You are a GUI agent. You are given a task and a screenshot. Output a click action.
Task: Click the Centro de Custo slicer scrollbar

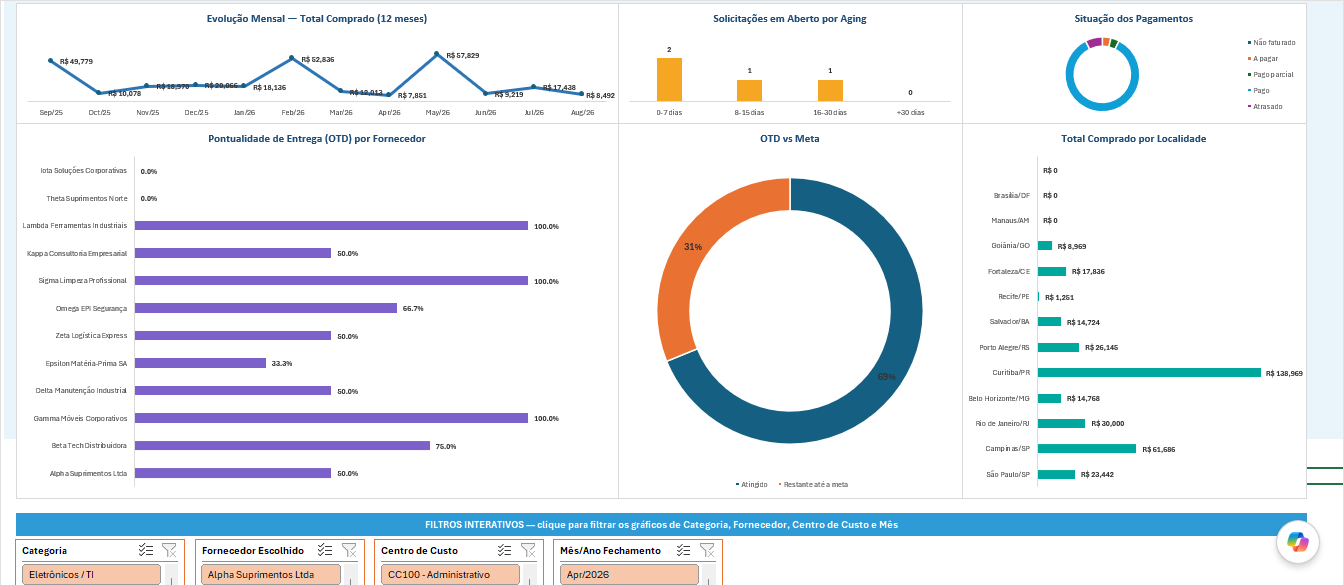(529, 575)
